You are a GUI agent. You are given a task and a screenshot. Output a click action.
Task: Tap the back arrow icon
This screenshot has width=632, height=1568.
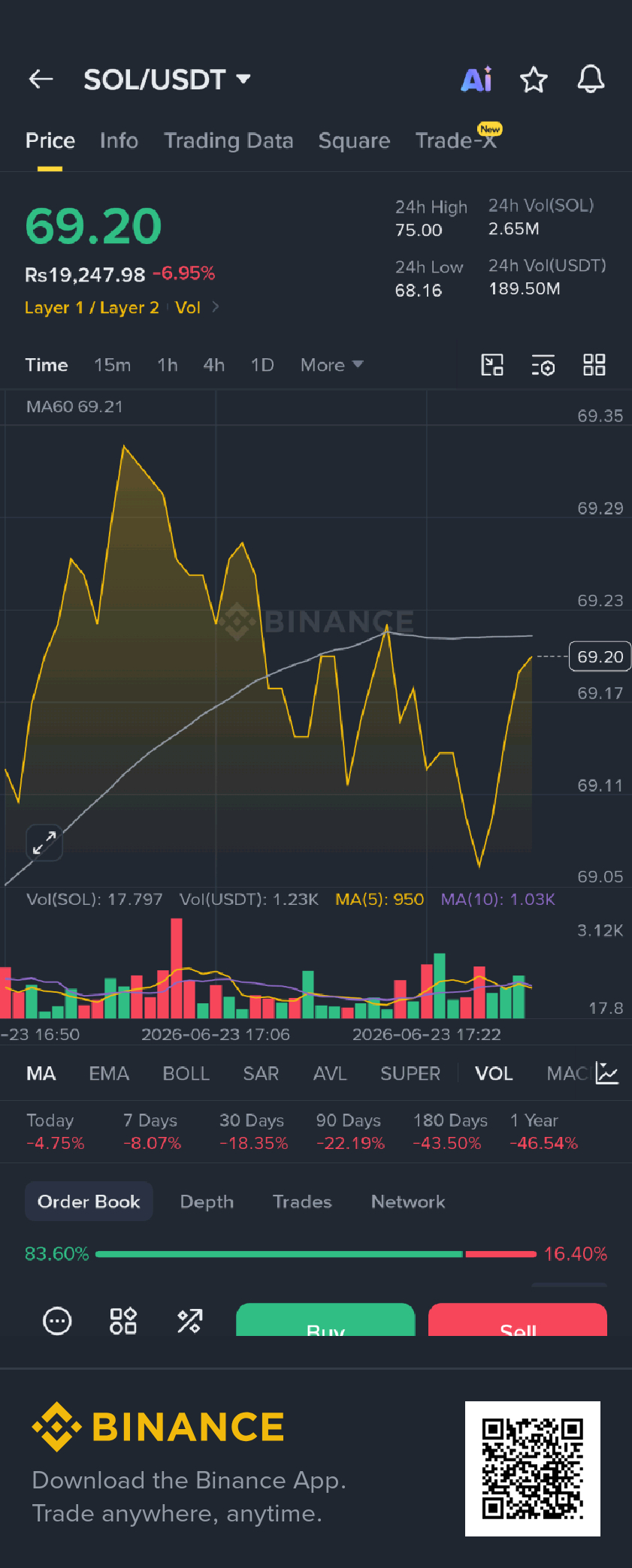tap(41, 79)
